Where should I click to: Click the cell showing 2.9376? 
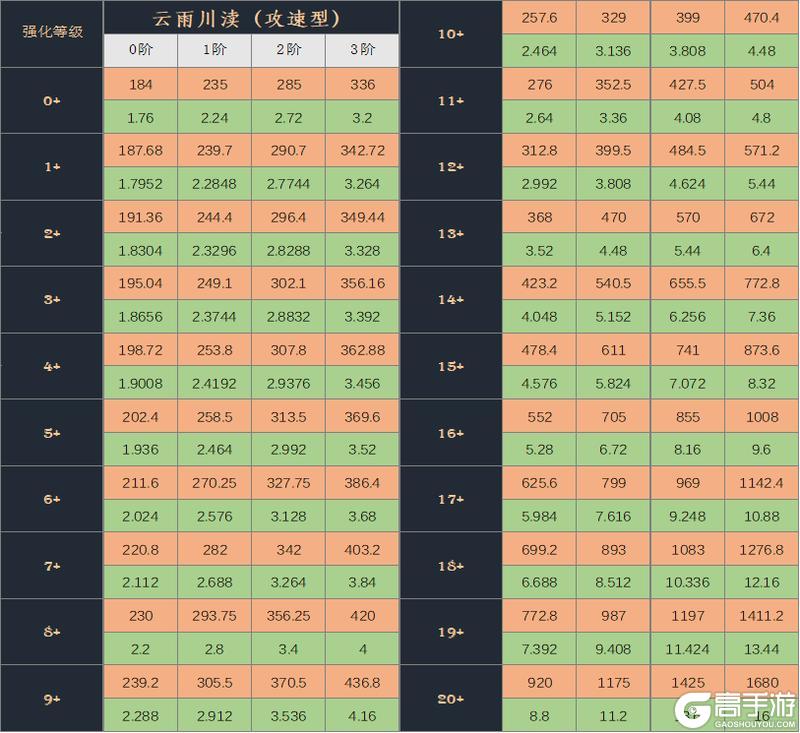pos(288,383)
